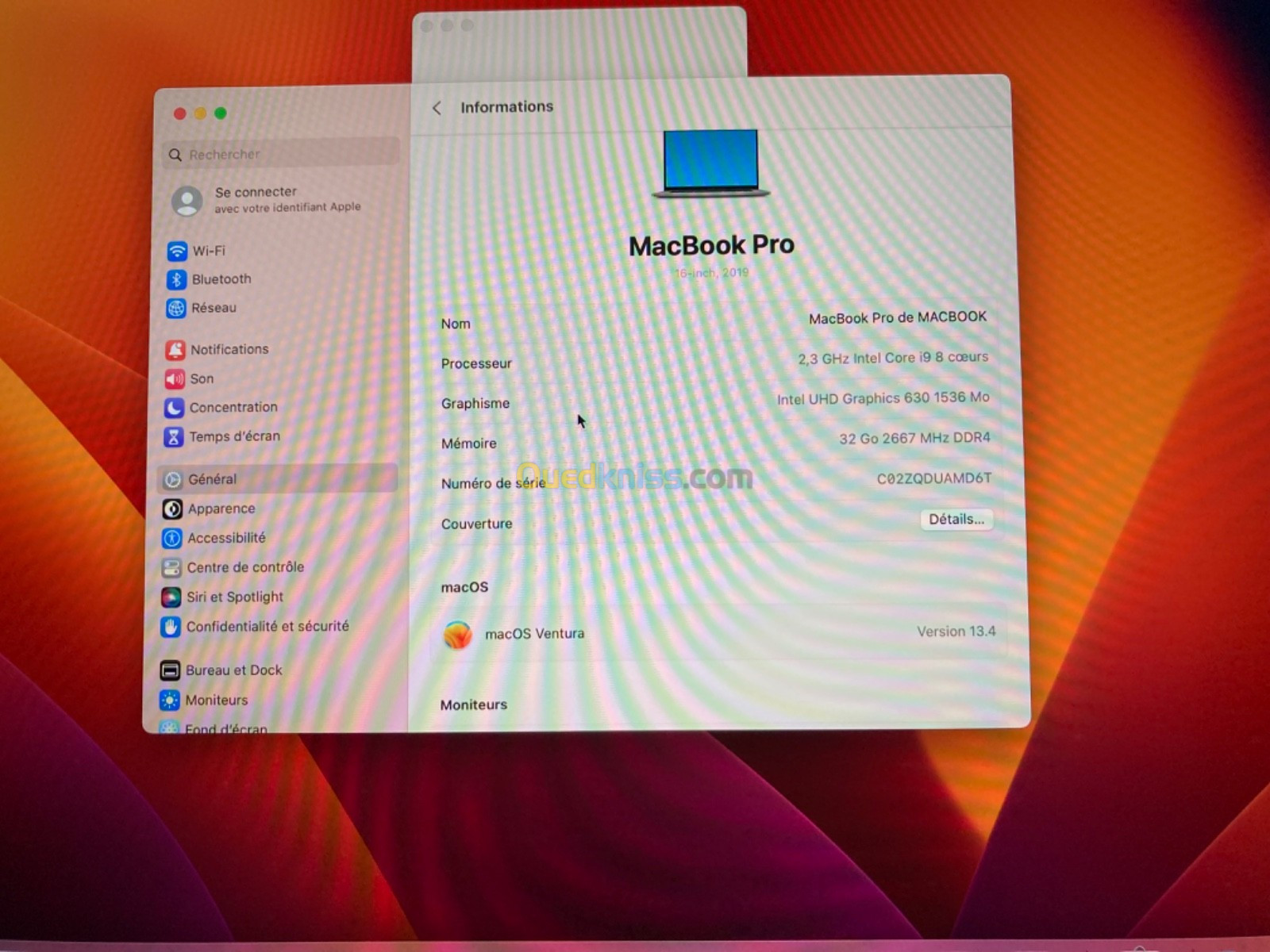Click the serial number C02ZQDUAMD6T

pos(934,478)
